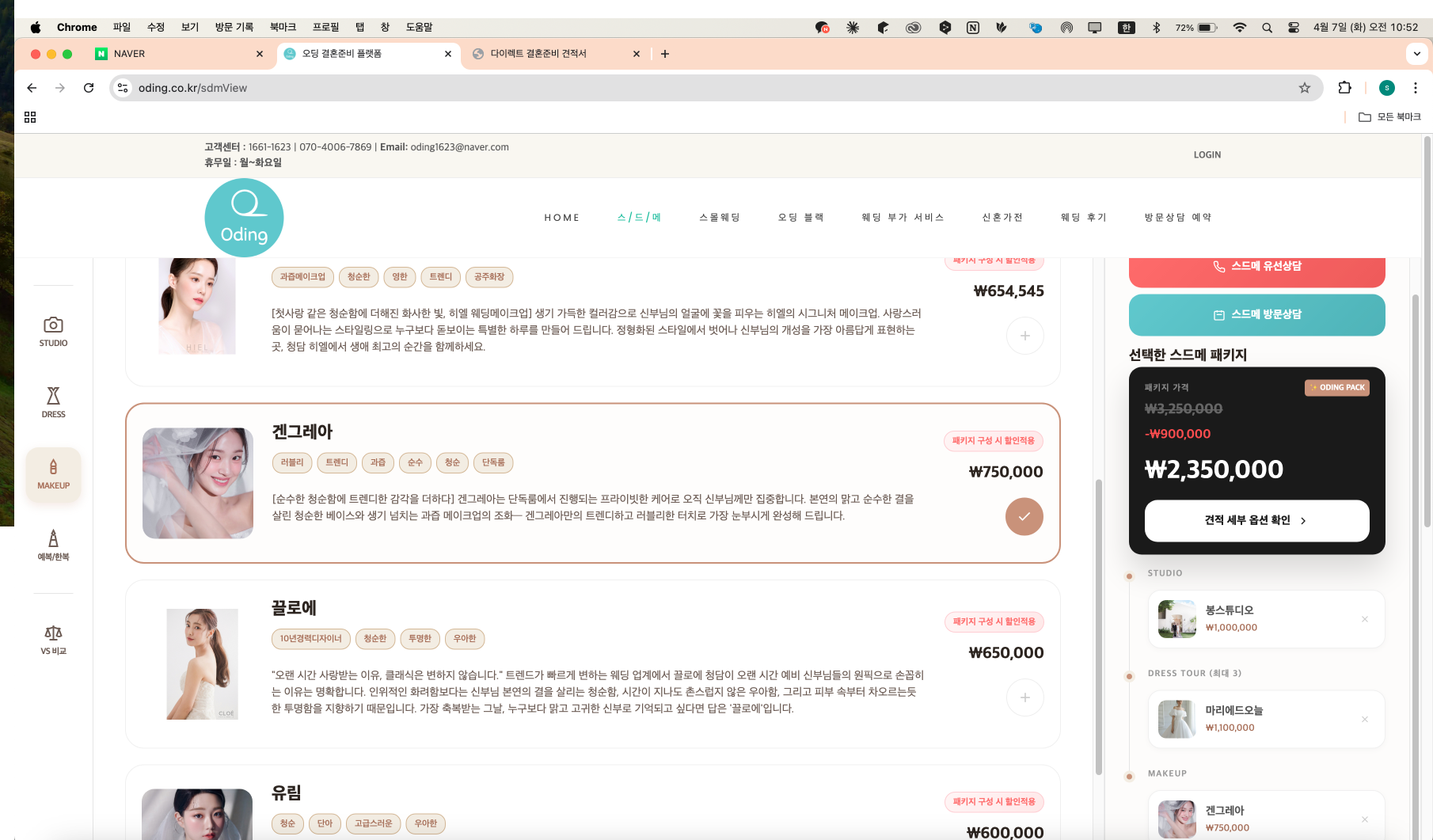Click the 견적 세부 옵션 확인 button
Screen dimensions: 1433x840
pos(1256,520)
